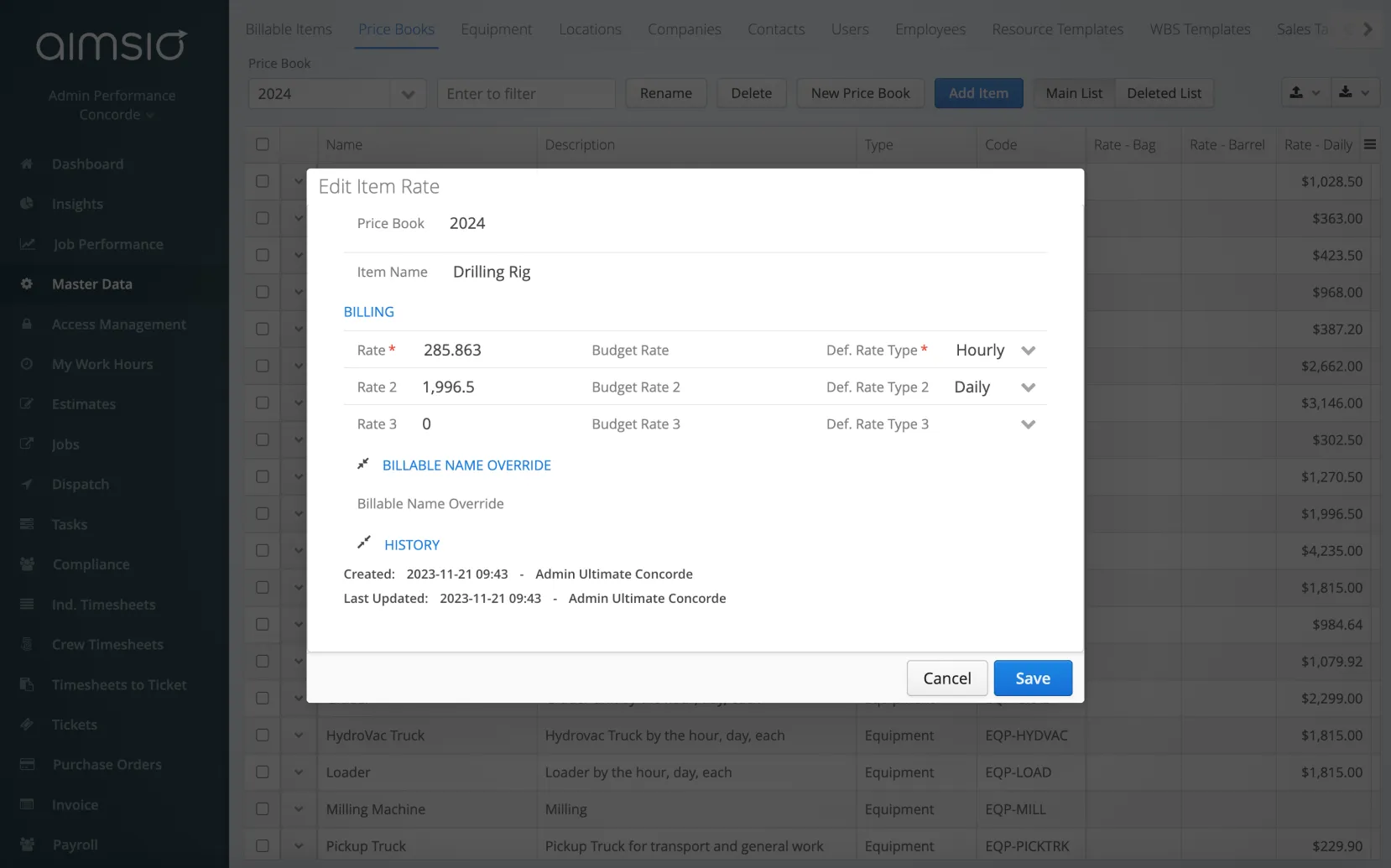Click the Crew Timesheets icon

click(x=27, y=644)
